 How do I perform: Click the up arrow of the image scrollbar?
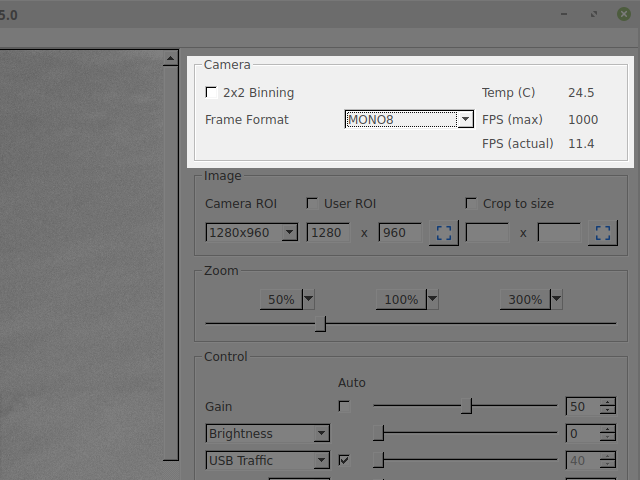coord(171,59)
